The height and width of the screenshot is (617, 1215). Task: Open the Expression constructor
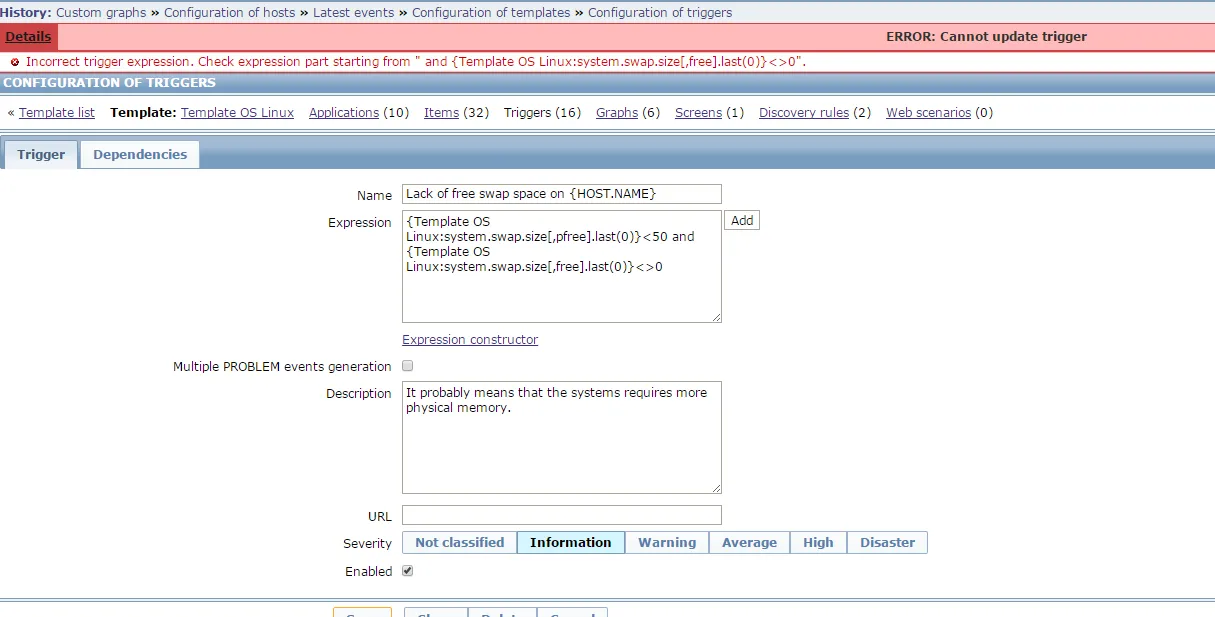coord(470,340)
